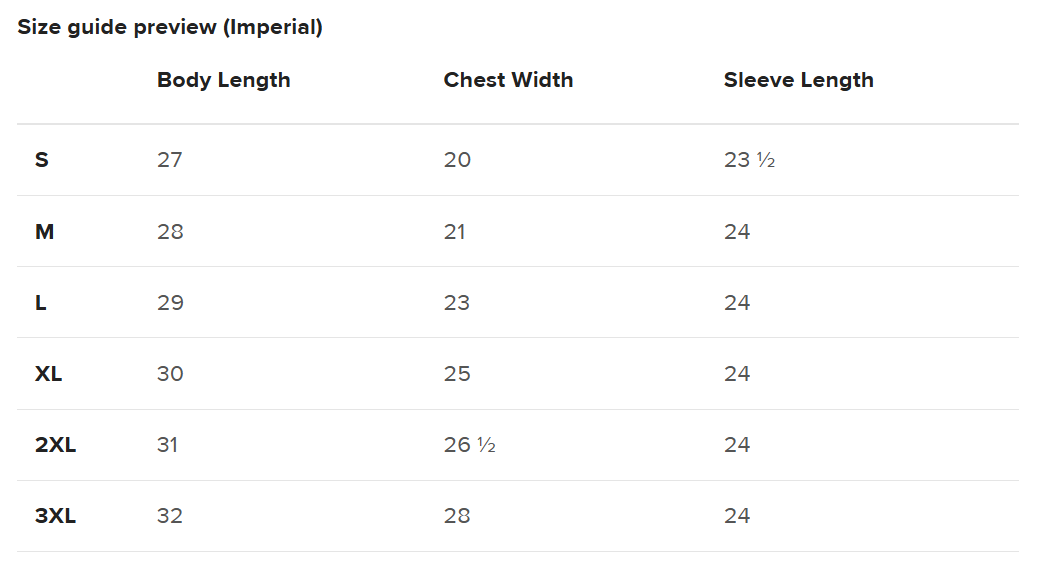Select sleeve length 23 ½ for size S
The image size is (1063, 571).
pyautogui.click(x=749, y=160)
